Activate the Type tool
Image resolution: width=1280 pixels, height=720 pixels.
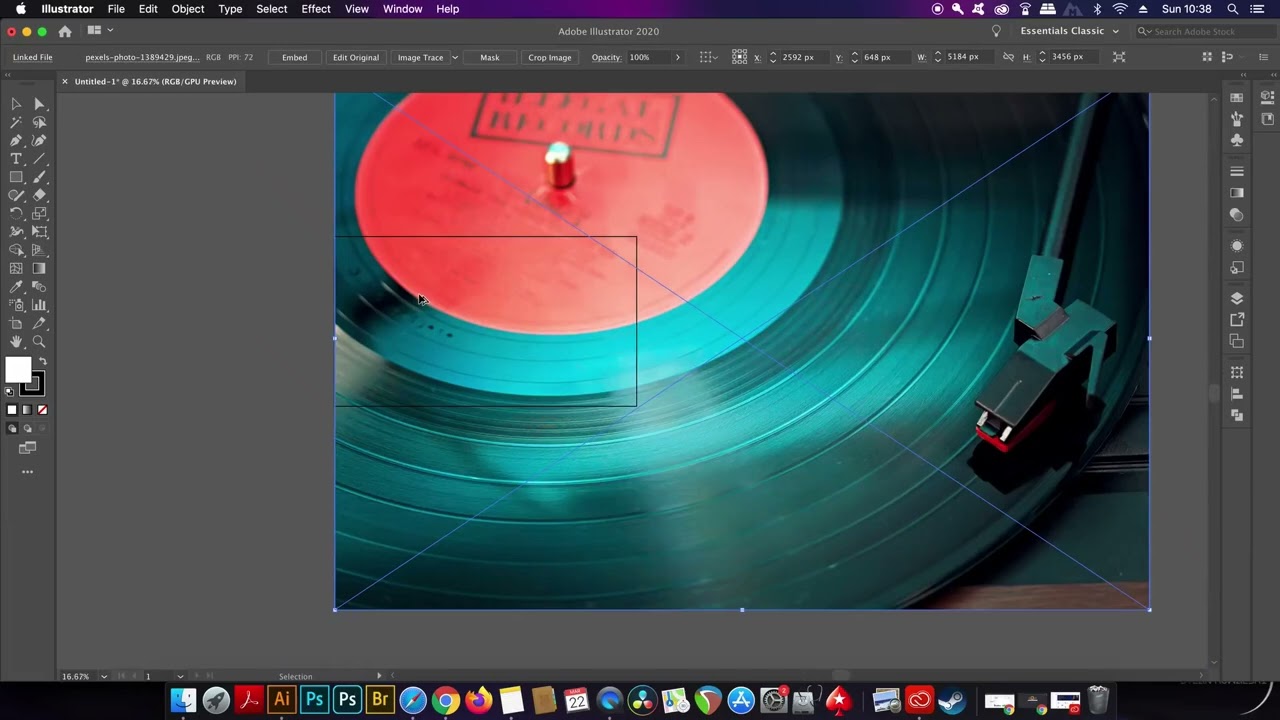click(x=16, y=159)
